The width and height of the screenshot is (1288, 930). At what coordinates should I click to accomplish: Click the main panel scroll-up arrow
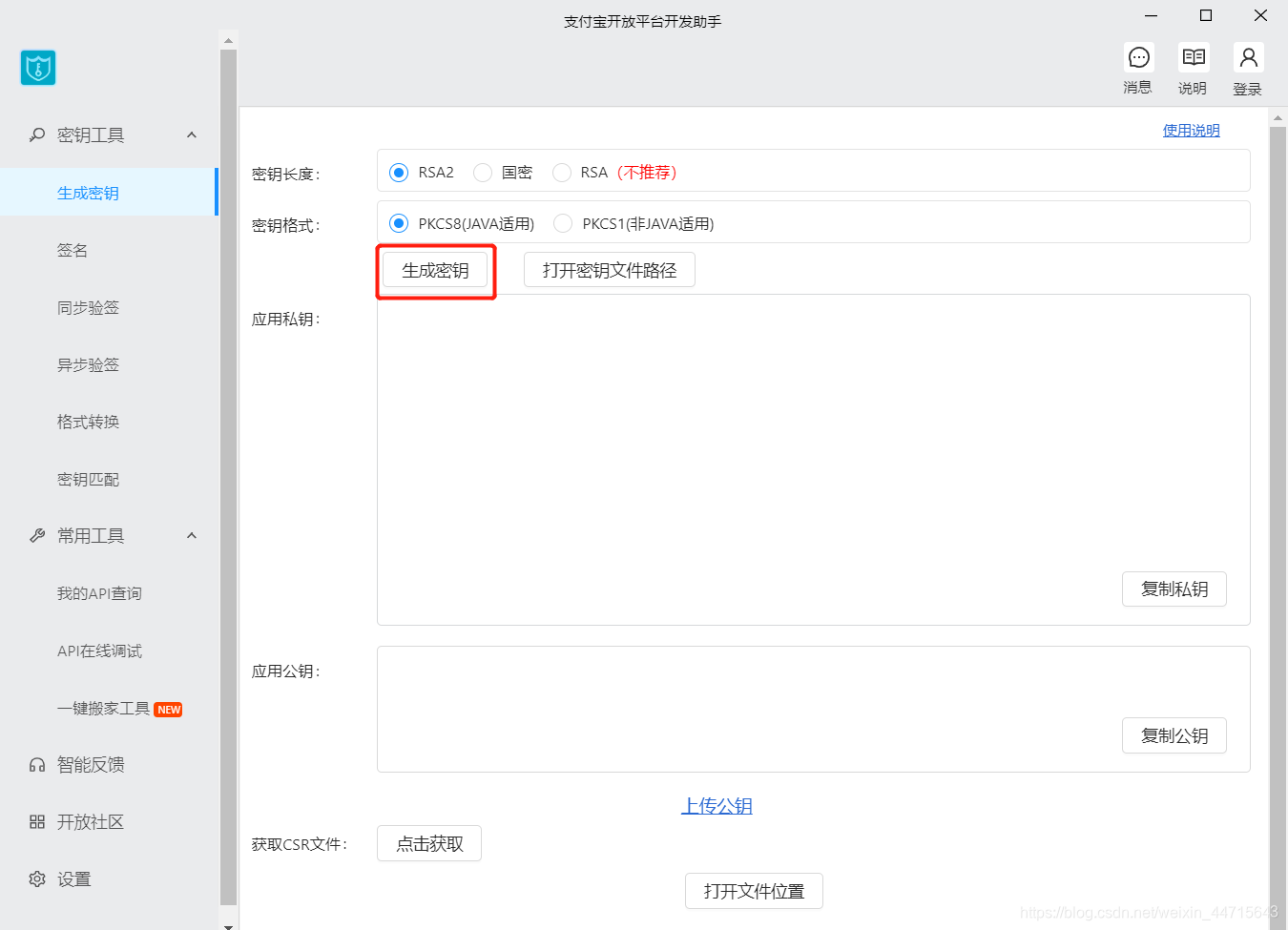1278,118
